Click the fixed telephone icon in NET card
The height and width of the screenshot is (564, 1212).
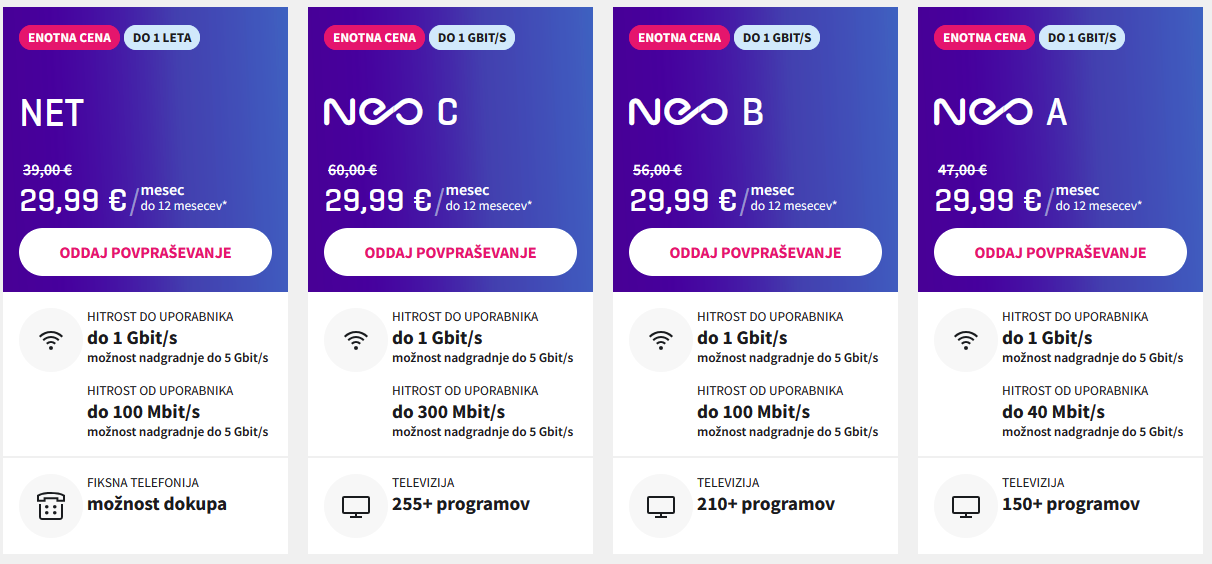point(51,506)
